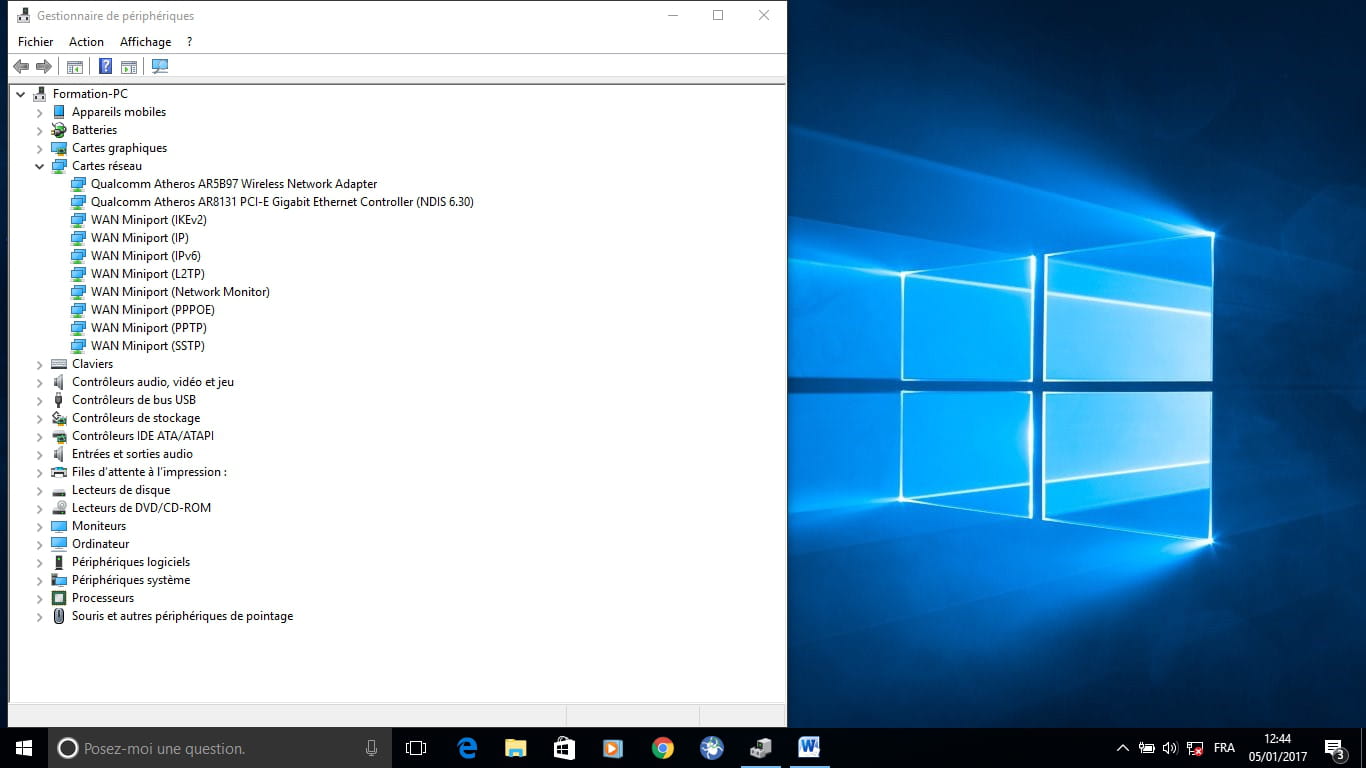Select WAN Miniport (Network Monitor)

(x=180, y=292)
